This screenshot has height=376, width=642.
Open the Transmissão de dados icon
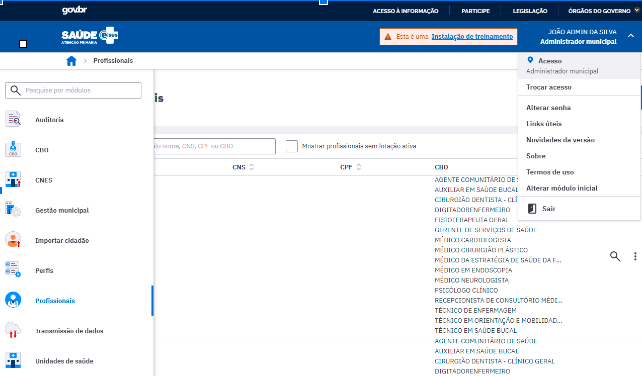pyautogui.click(x=13, y=330)
